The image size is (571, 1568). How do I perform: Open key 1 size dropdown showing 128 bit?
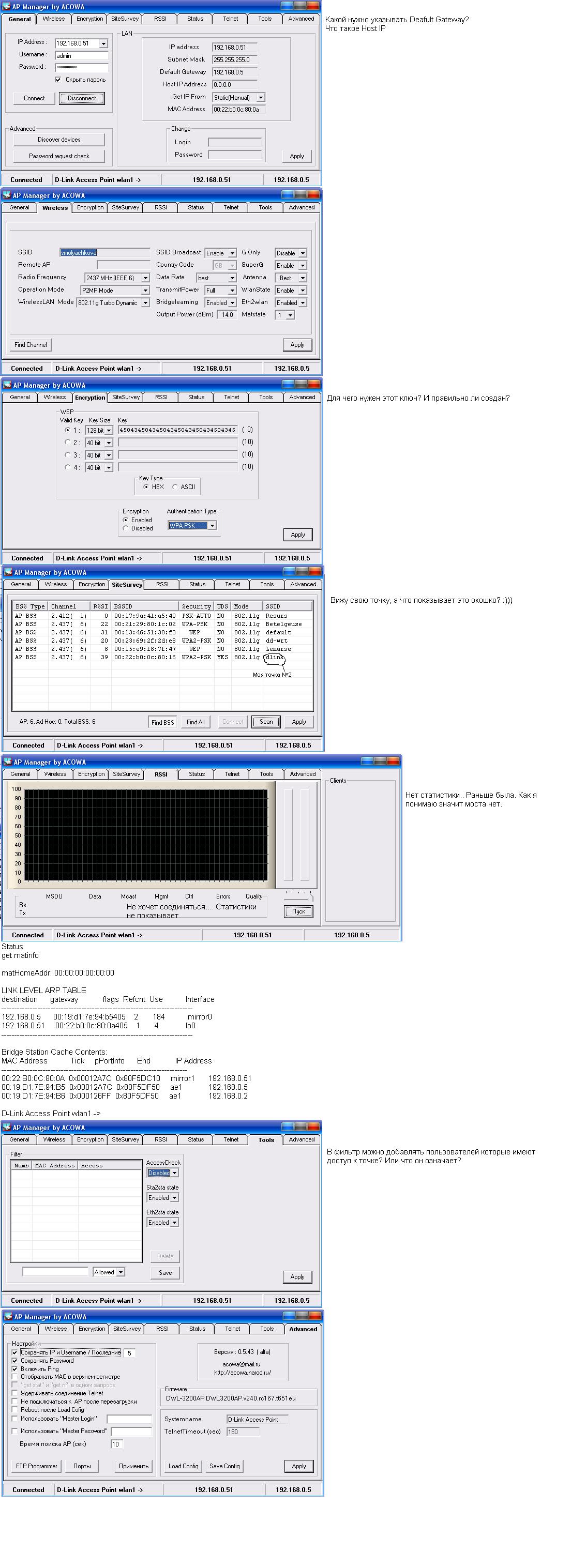coord(109,430)
